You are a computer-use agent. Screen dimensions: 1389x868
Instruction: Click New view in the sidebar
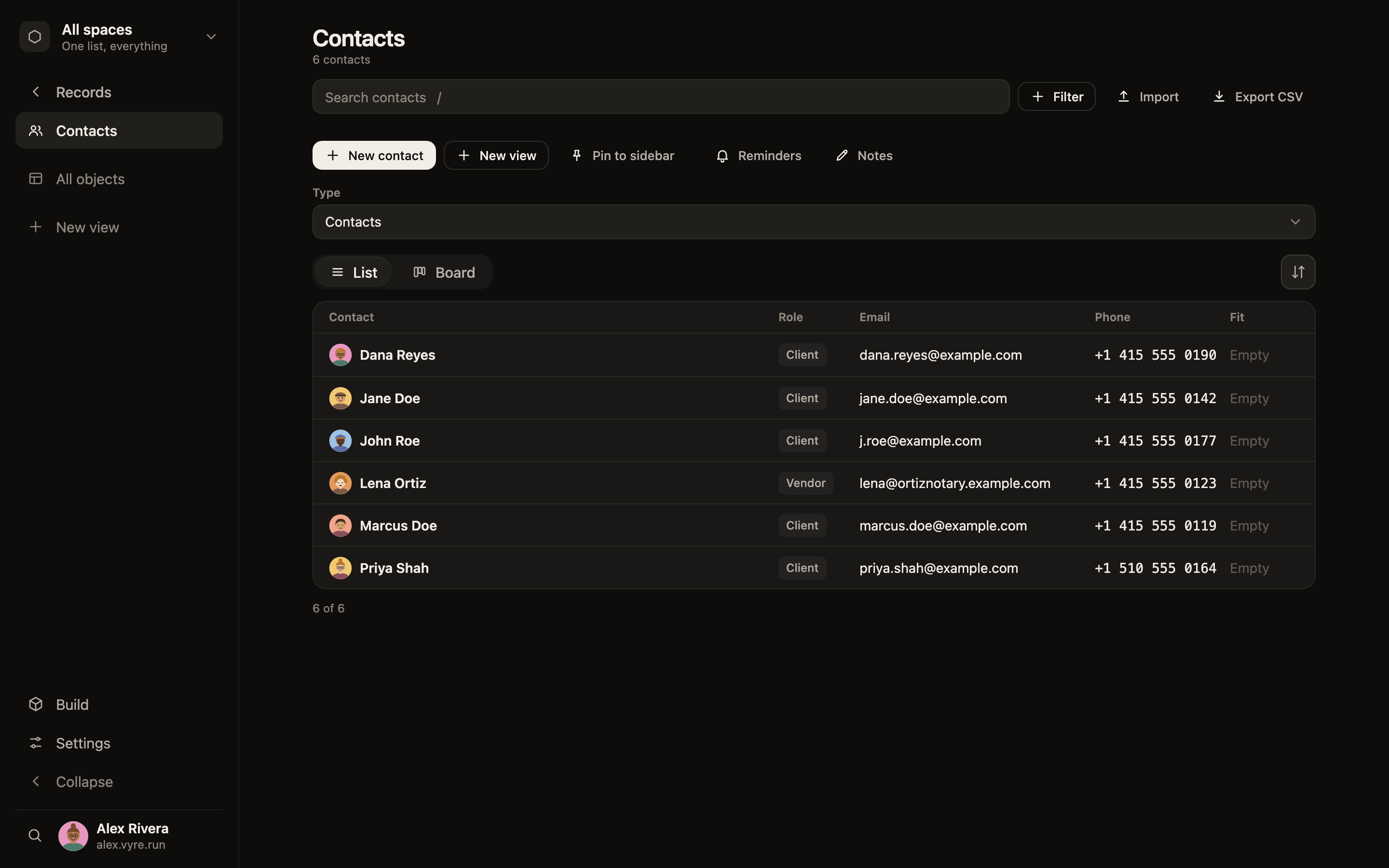click(119, 227)
